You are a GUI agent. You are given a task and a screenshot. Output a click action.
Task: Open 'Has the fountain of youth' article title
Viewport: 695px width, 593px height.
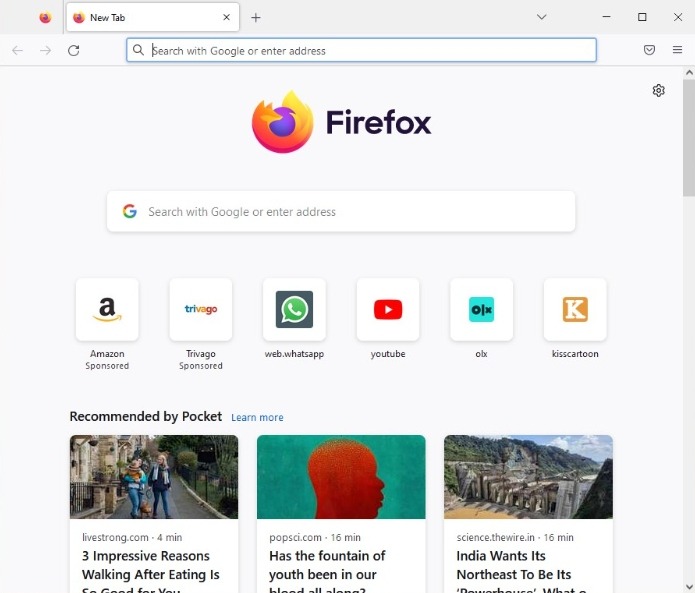click(327, 572)
